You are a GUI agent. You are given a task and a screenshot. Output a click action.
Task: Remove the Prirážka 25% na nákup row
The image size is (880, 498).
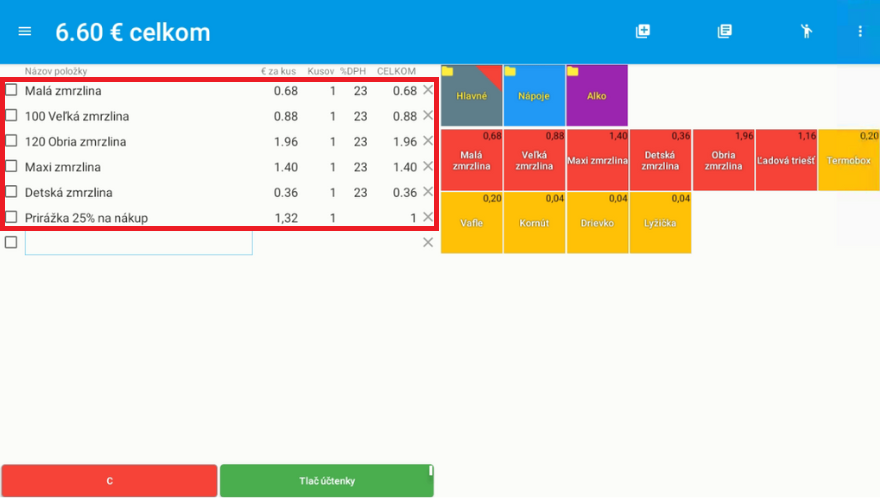(x=428, y=217)
